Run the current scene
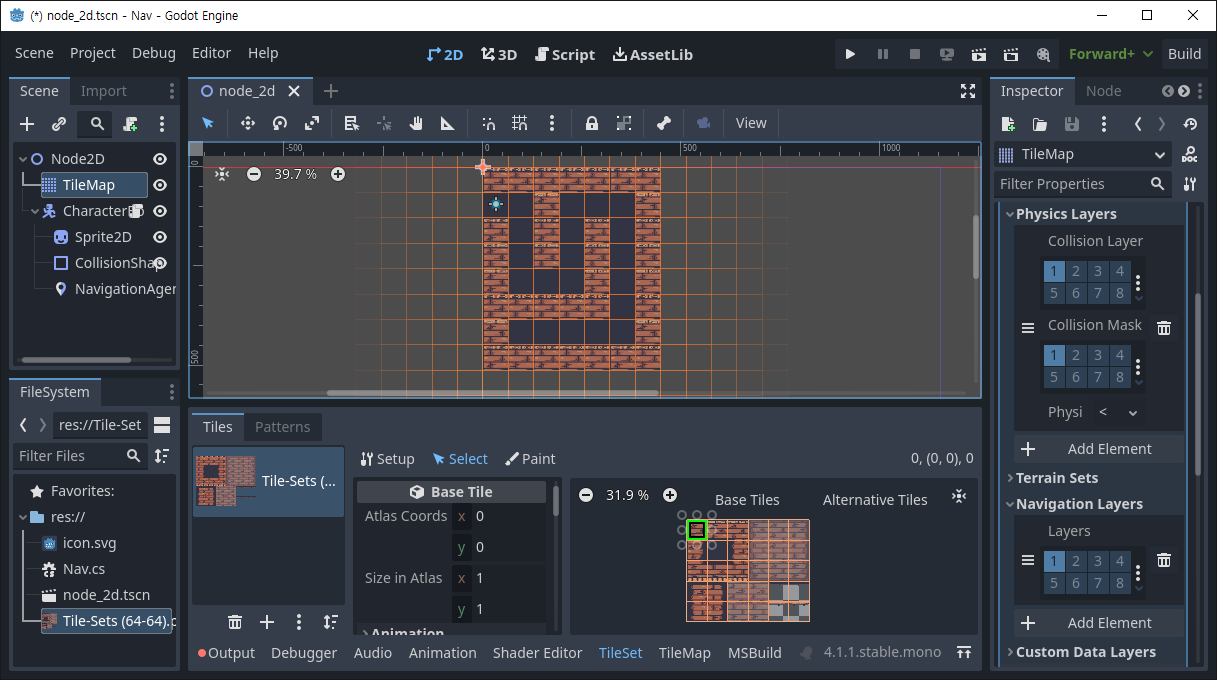Screen dimensions: 1217x680 (979, 54)
